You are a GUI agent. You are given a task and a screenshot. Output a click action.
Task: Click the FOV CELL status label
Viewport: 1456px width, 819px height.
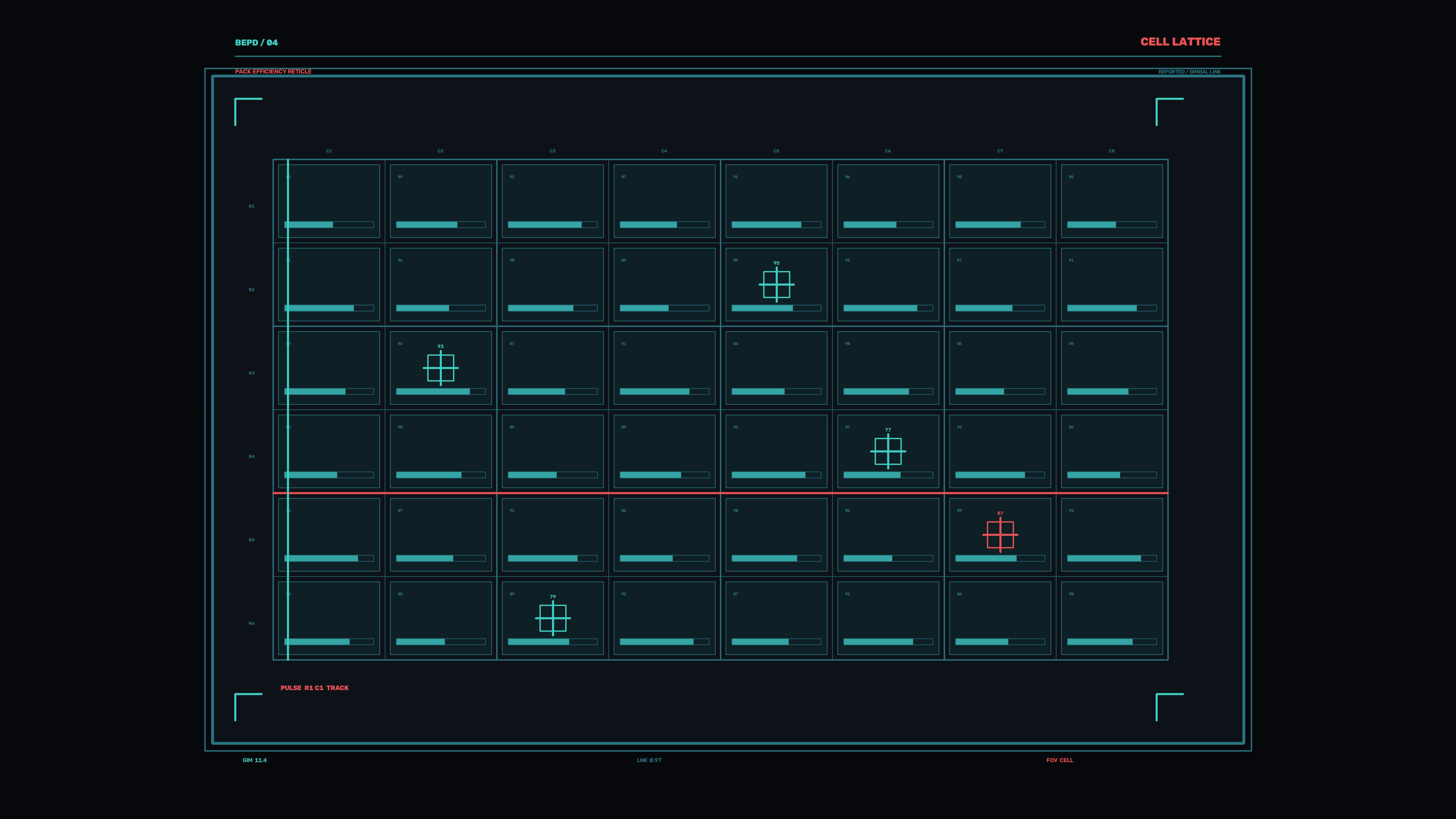[1060, 760]
